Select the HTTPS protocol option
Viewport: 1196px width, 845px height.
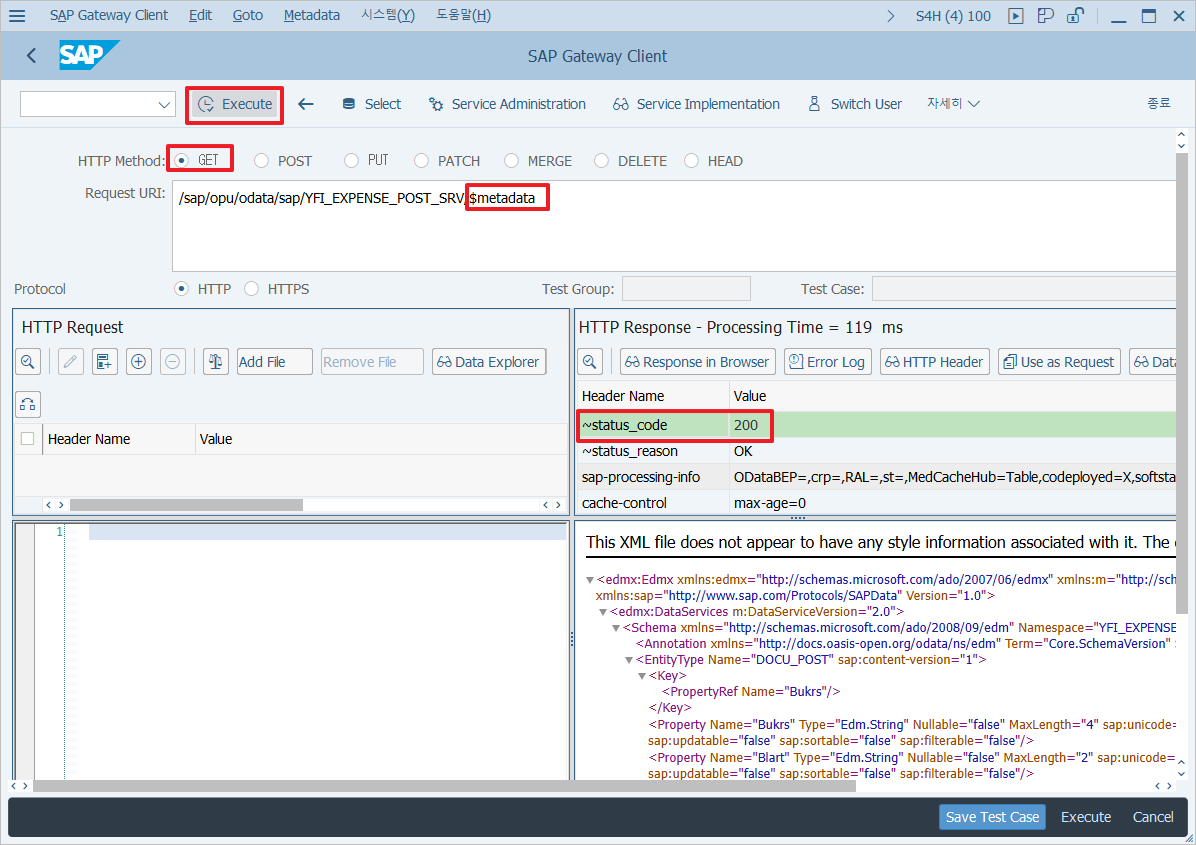252,289
